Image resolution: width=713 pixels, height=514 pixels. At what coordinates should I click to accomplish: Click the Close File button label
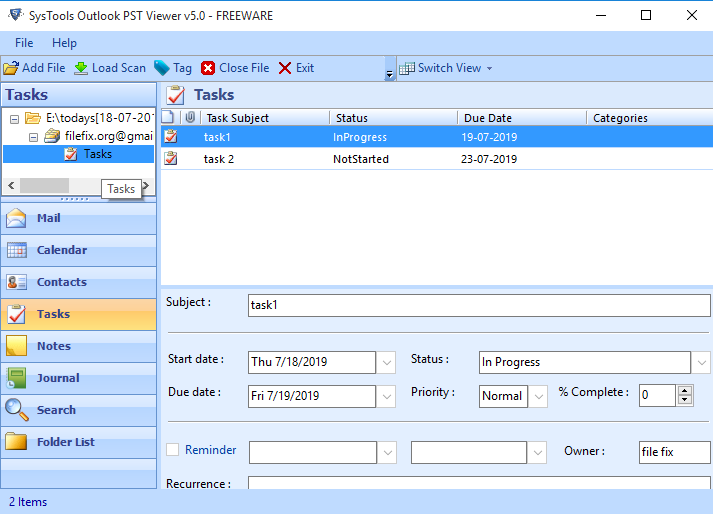tap(244, 68)
